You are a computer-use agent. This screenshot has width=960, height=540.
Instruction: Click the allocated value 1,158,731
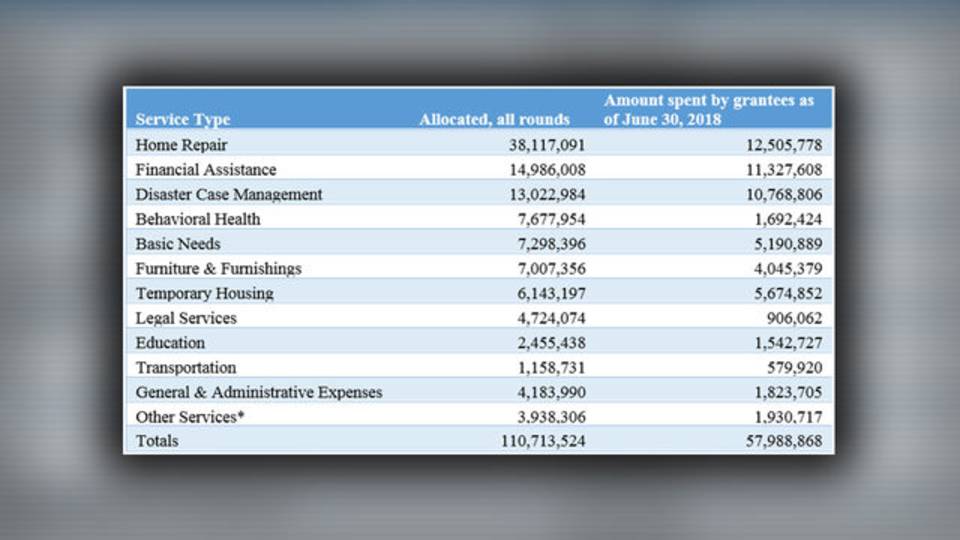coord(551,368)
